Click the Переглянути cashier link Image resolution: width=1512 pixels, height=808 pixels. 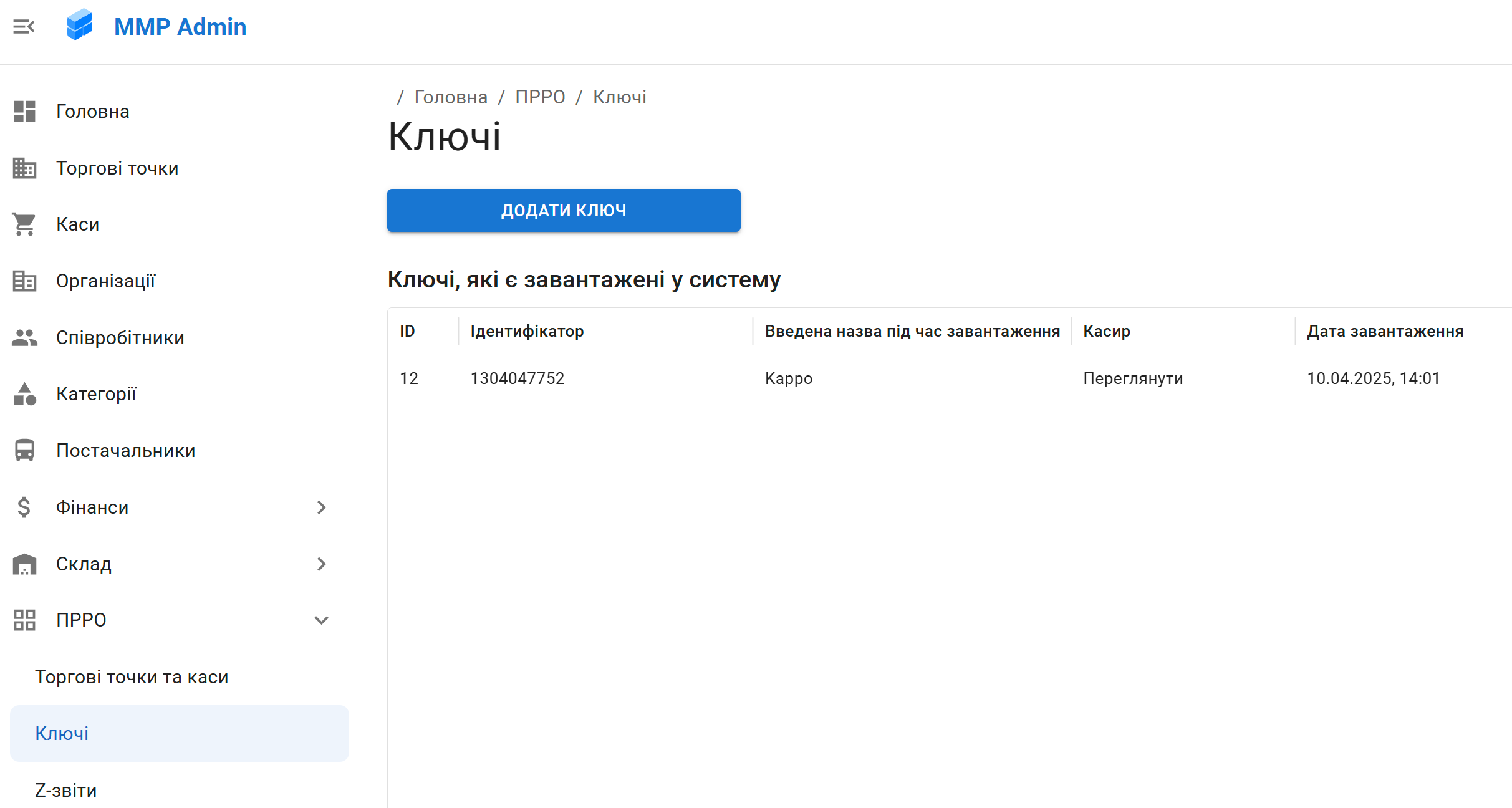point(1133,378)
